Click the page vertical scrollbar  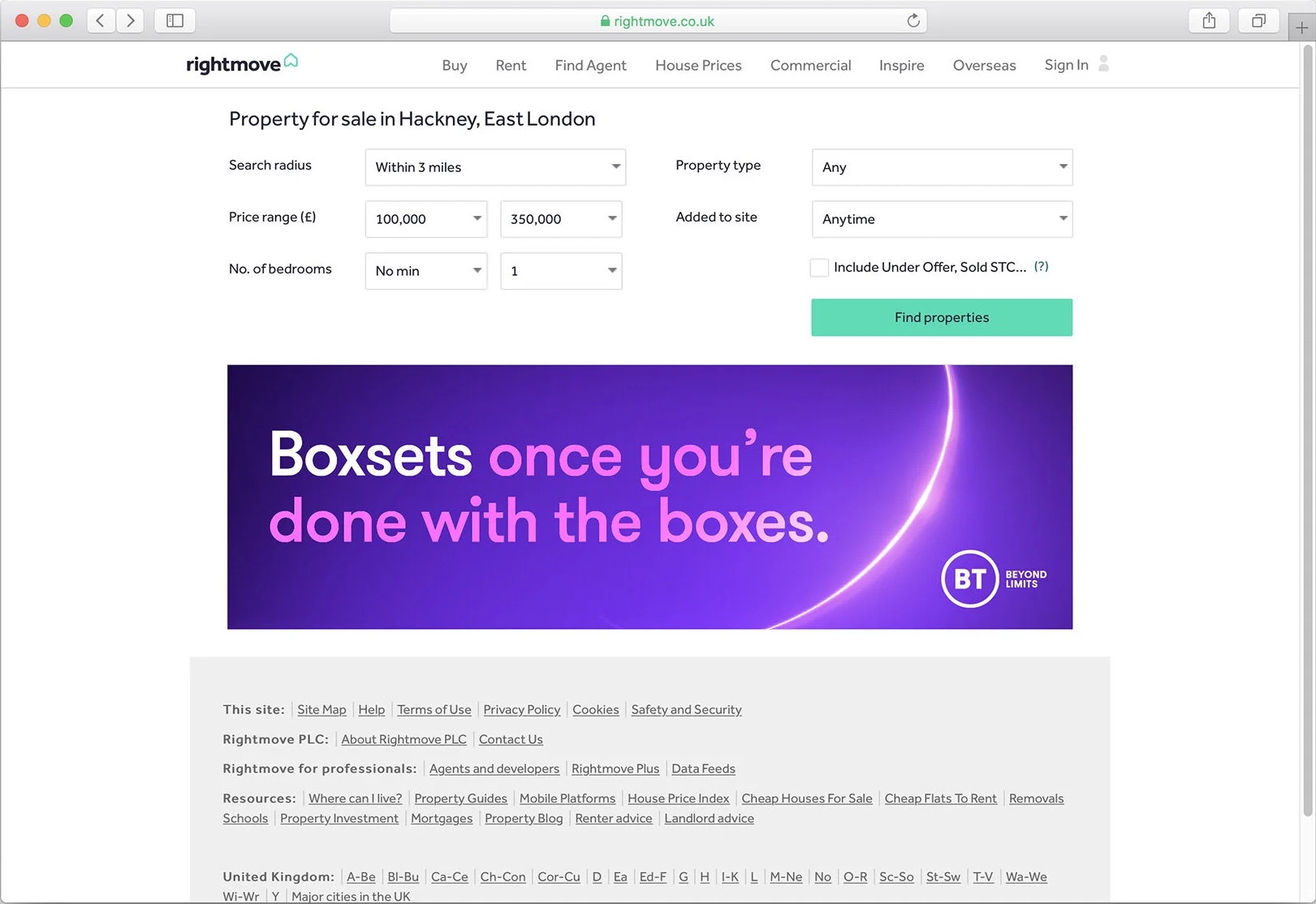coord(1307,430)
